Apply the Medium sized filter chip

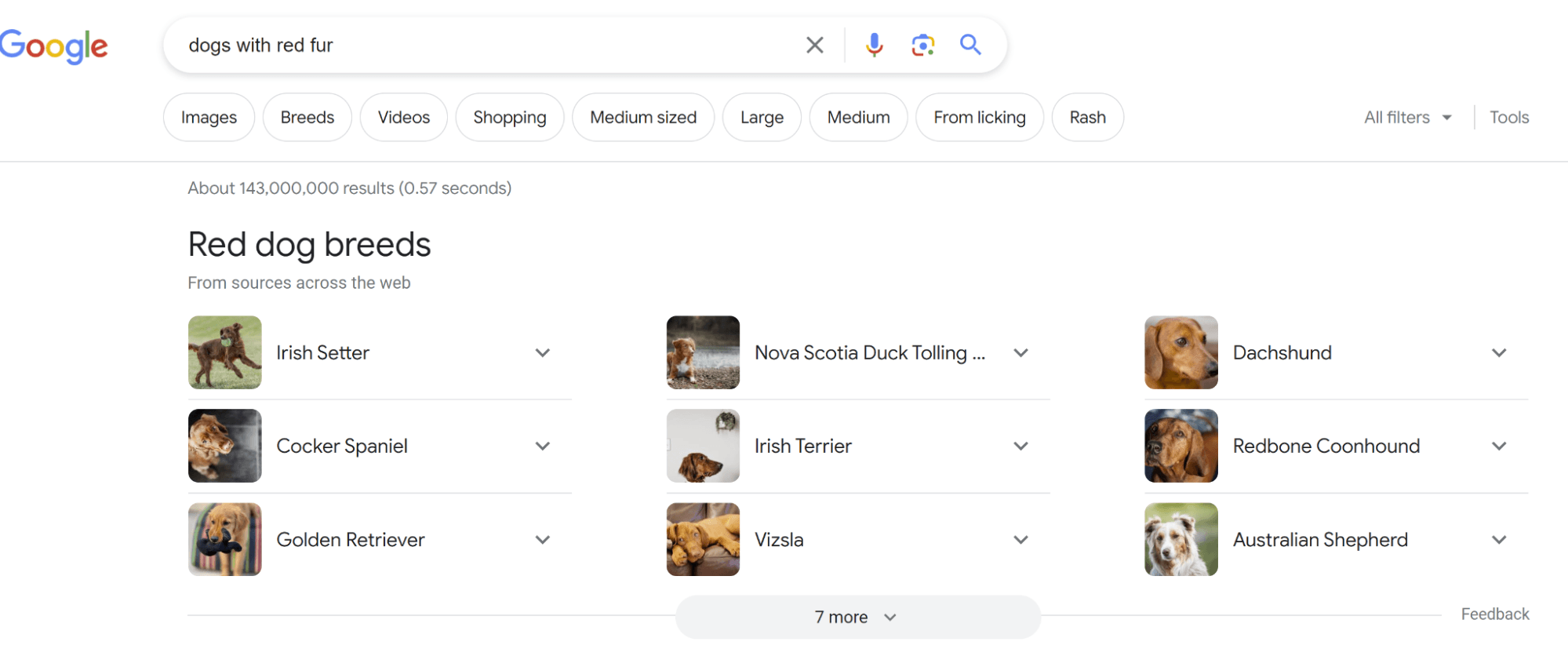[643, 117]
